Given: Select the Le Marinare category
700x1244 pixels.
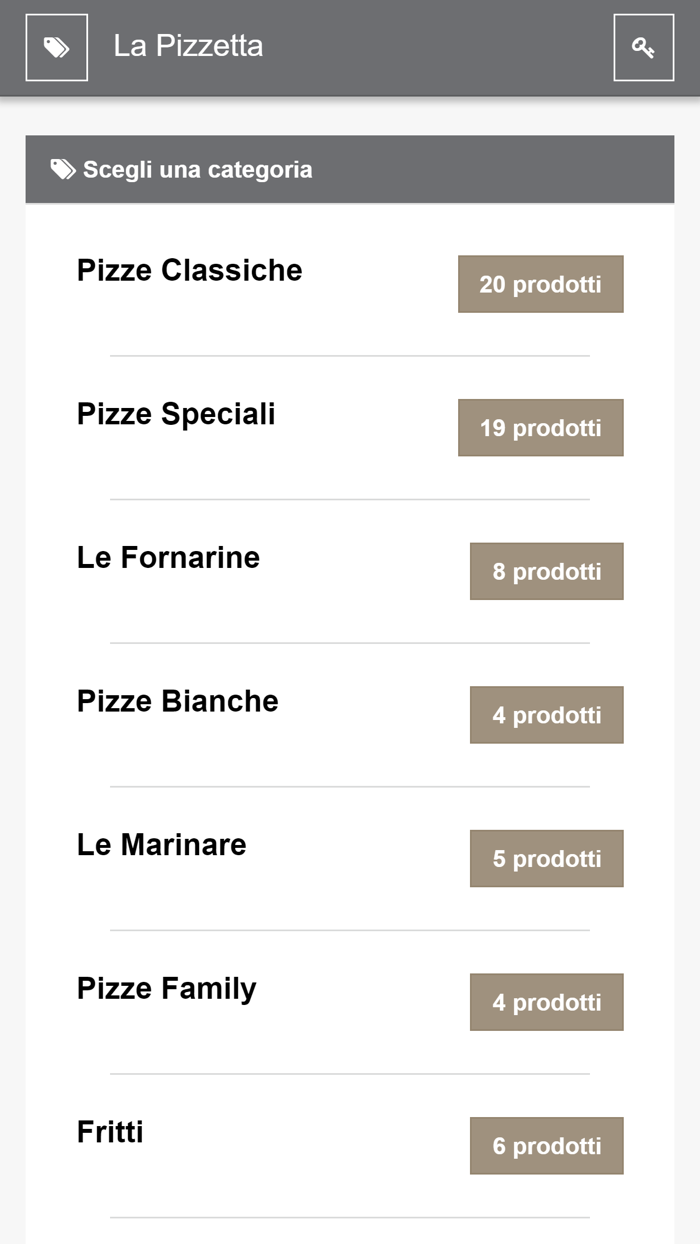Looking at the screenshot, I should (161, 845).
